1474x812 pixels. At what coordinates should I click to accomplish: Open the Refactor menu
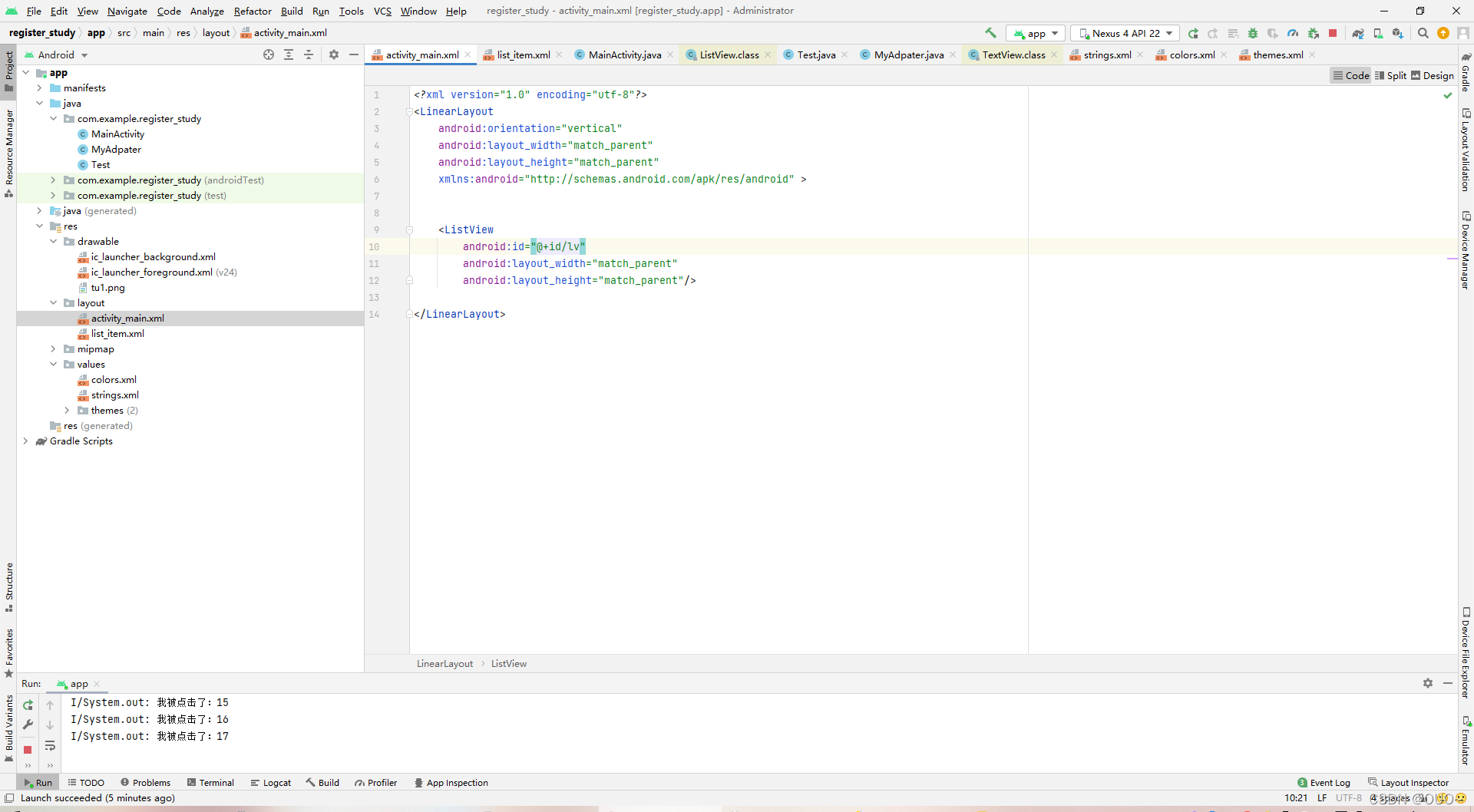pyautogui.click(x=253, y=11)
